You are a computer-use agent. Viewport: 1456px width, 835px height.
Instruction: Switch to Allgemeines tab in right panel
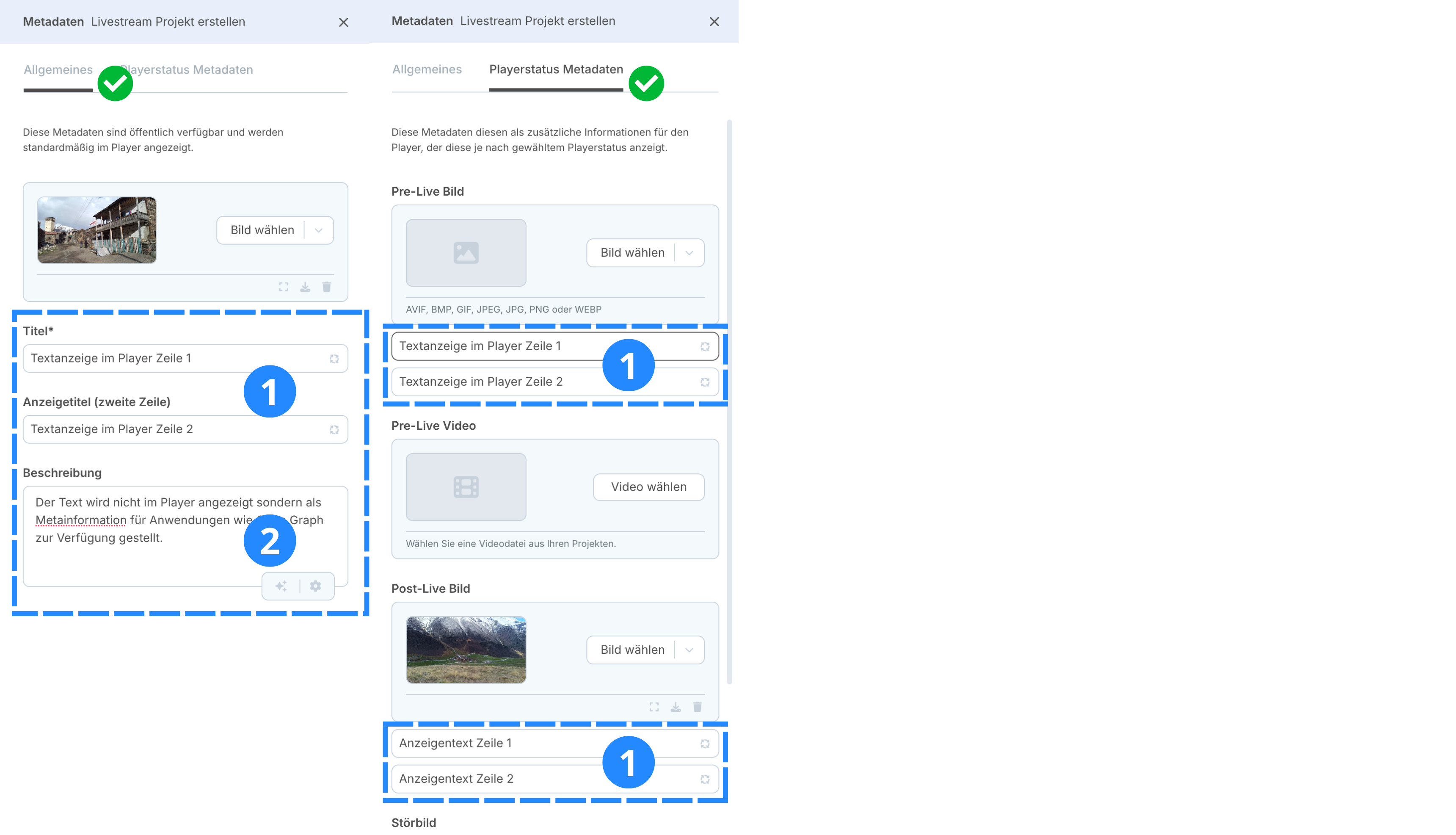427,70
